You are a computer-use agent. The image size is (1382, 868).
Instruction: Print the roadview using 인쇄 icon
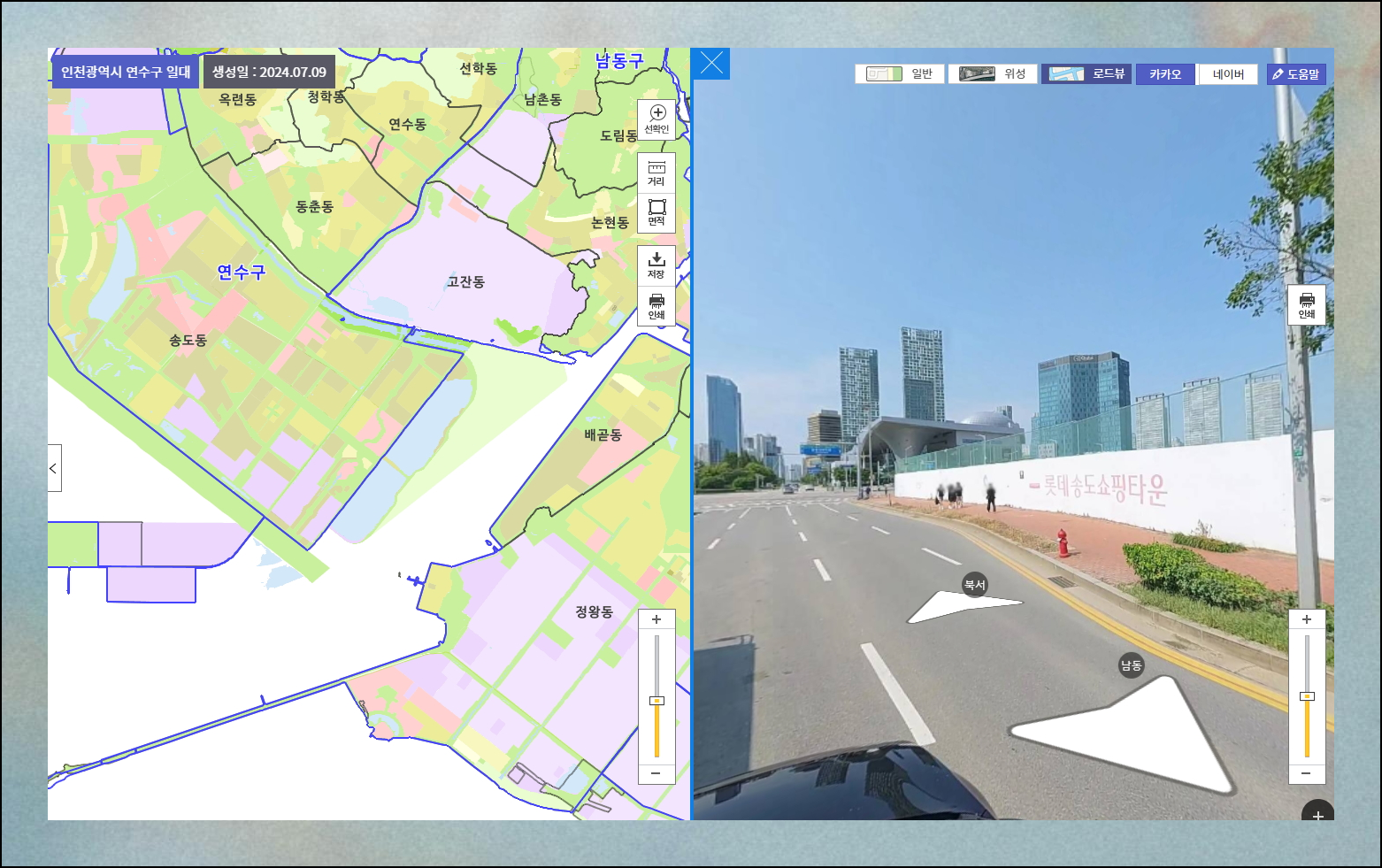(x=1307, y=305)
